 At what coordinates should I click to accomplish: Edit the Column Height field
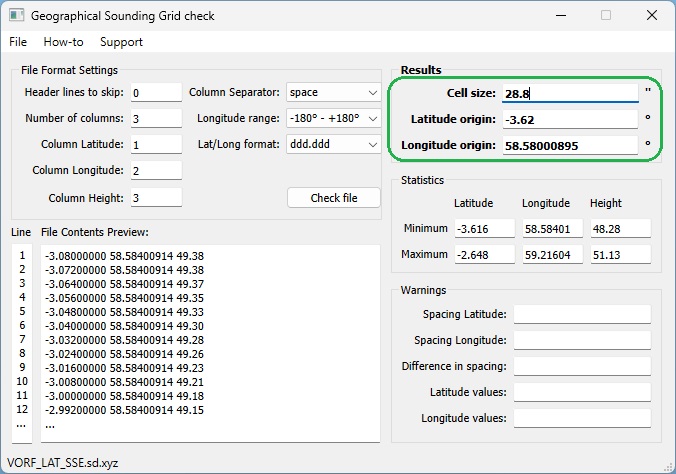pos(154,198)
